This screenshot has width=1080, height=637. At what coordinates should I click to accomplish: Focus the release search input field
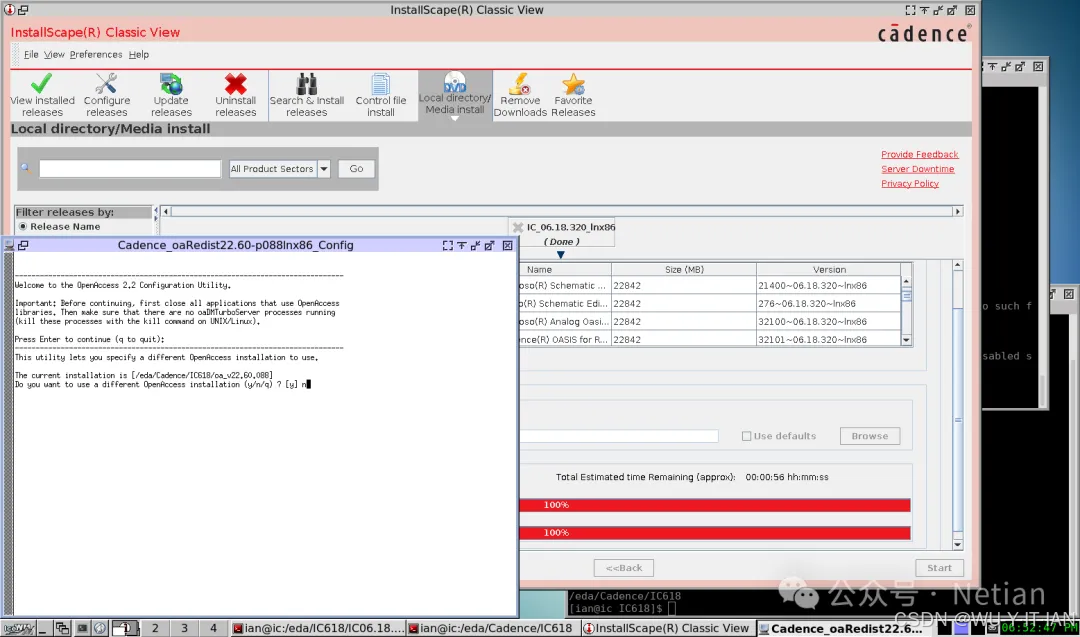pyautogui.click(x=129, y=169)
